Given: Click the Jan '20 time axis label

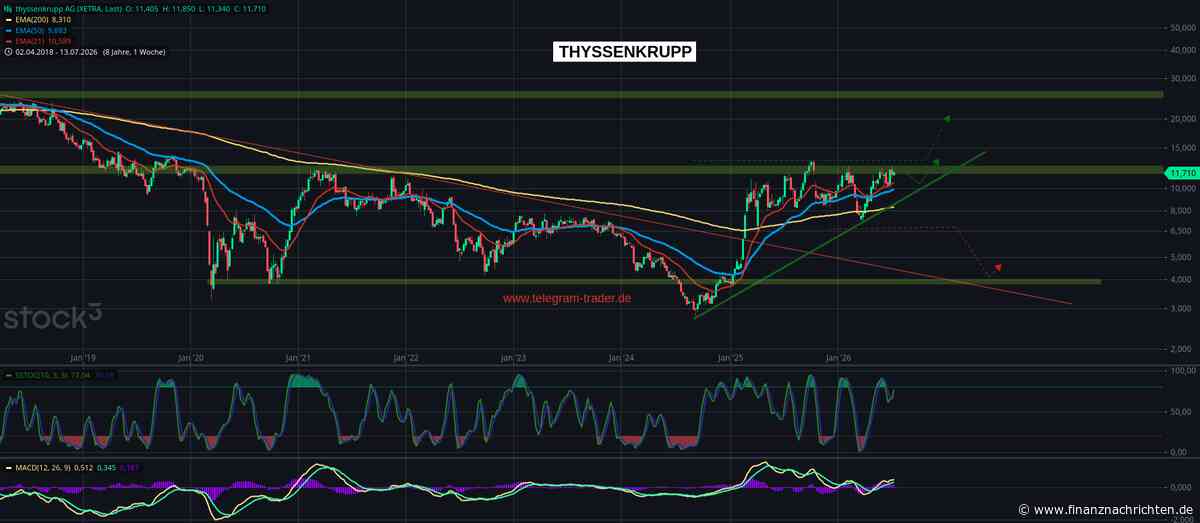Looking at the screenshot, I should 191,356.
